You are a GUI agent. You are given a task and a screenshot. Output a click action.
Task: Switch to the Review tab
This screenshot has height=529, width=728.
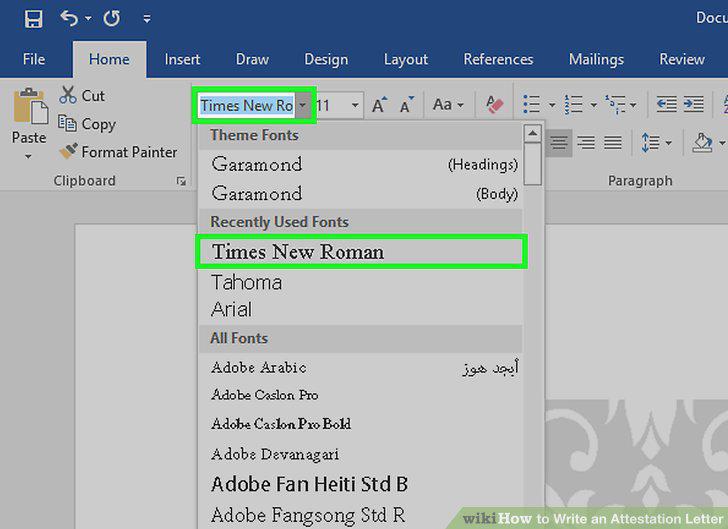682,59
